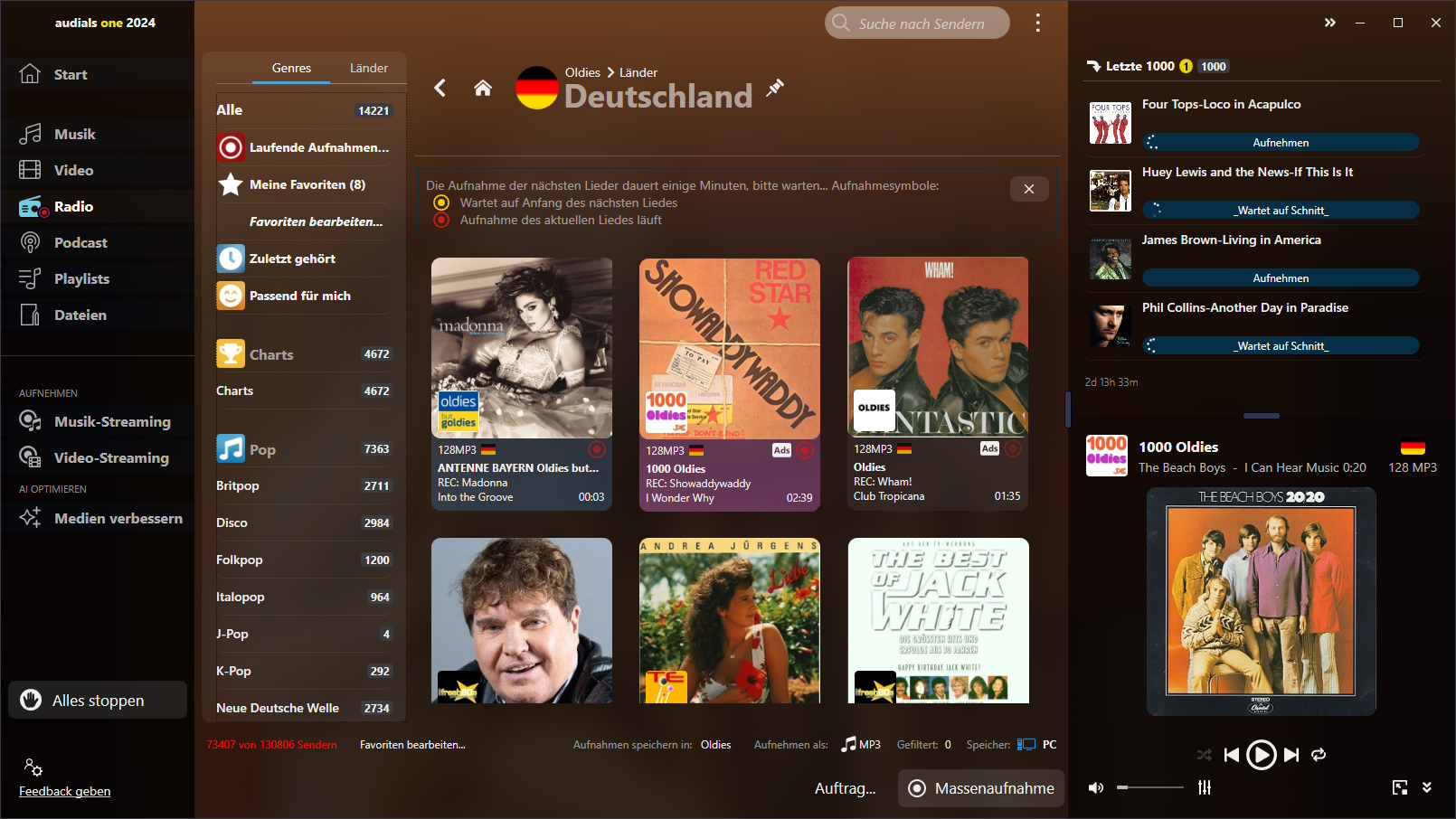Collapse the right panel with double arrow
1456x819 pixels.
(1329, 23)
